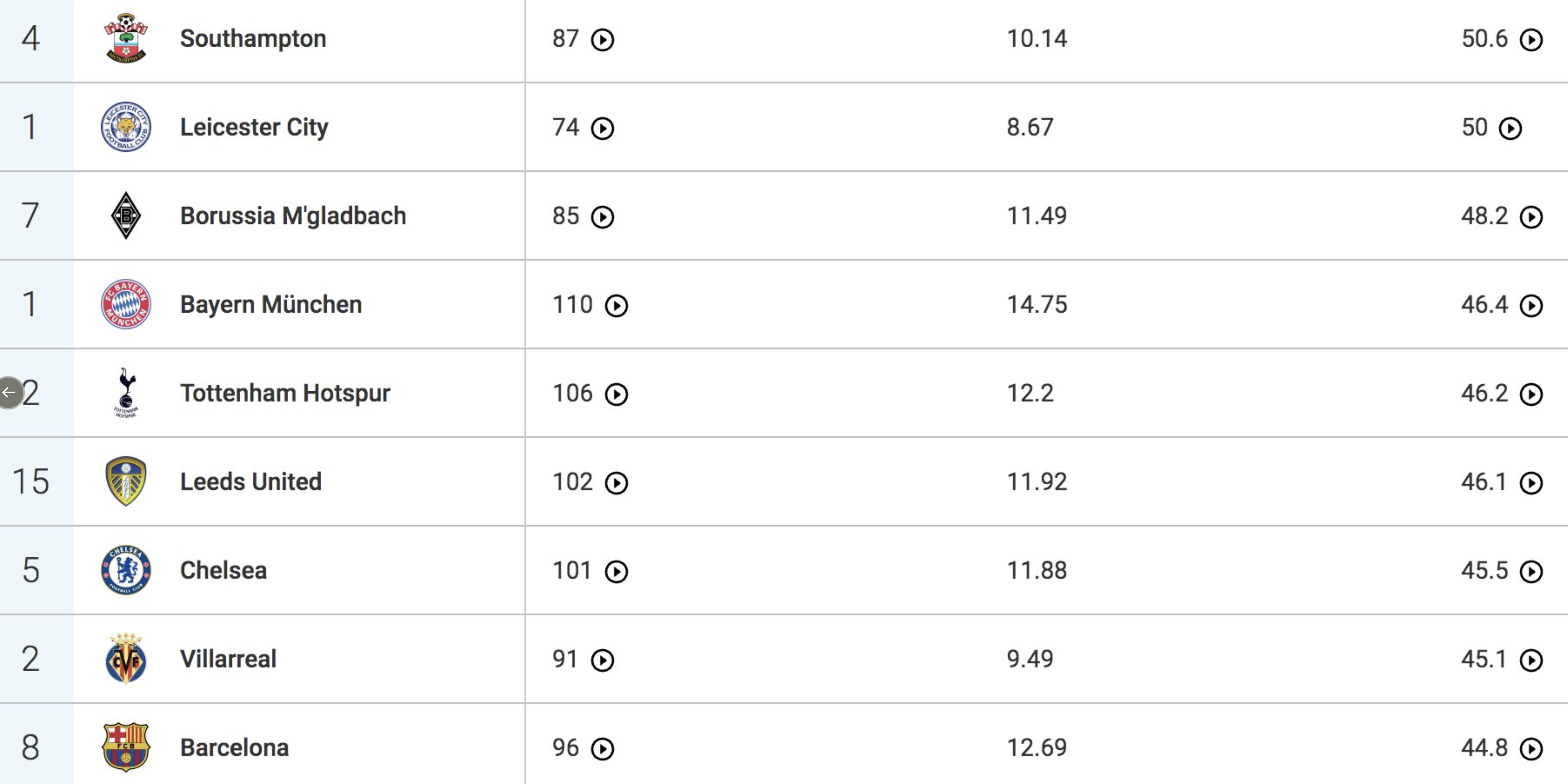Click the Barcelona club crest
1568x784 pixels.
pyautogui.click(x=126, y=747)
